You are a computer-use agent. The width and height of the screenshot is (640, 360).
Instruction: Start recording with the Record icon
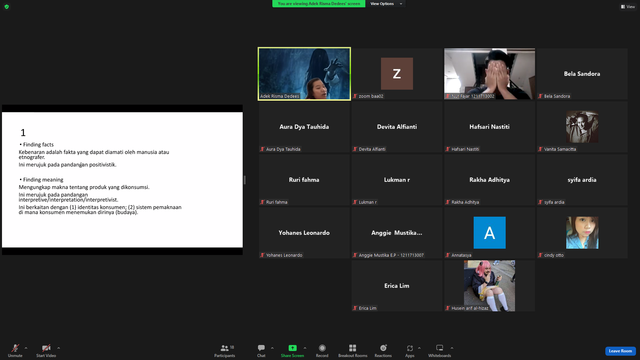[322, 348]
